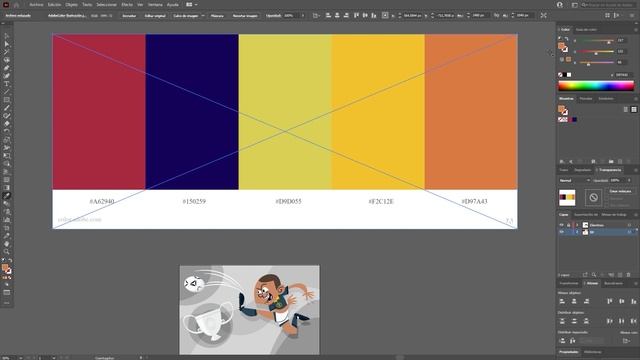Adjust the green G color slider
The image size is (640, 360).
596,52
